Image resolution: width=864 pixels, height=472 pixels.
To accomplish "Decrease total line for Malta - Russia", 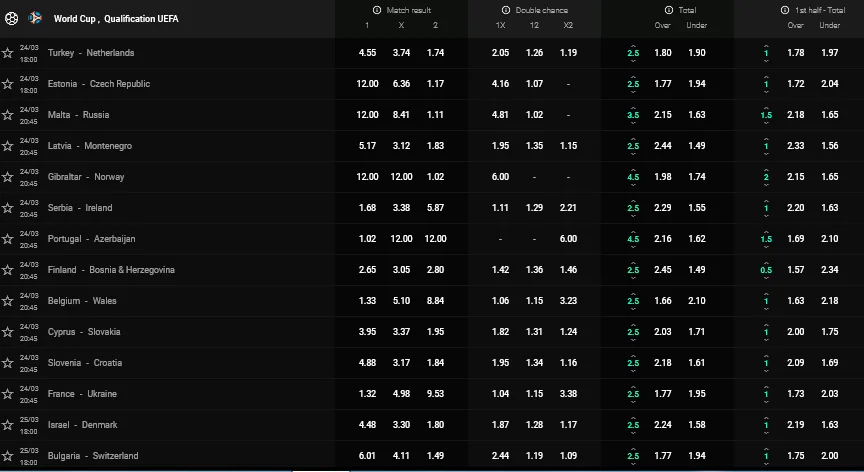I will pyautogui.click(x=633, y=123).
